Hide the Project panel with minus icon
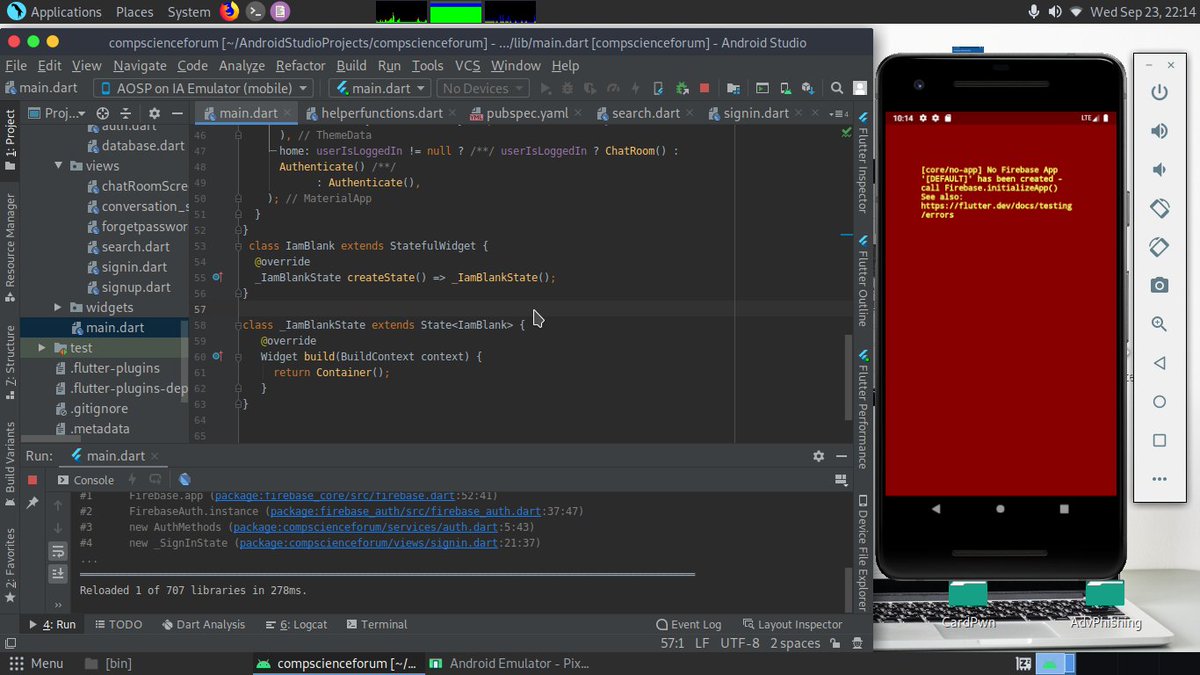 178,113
